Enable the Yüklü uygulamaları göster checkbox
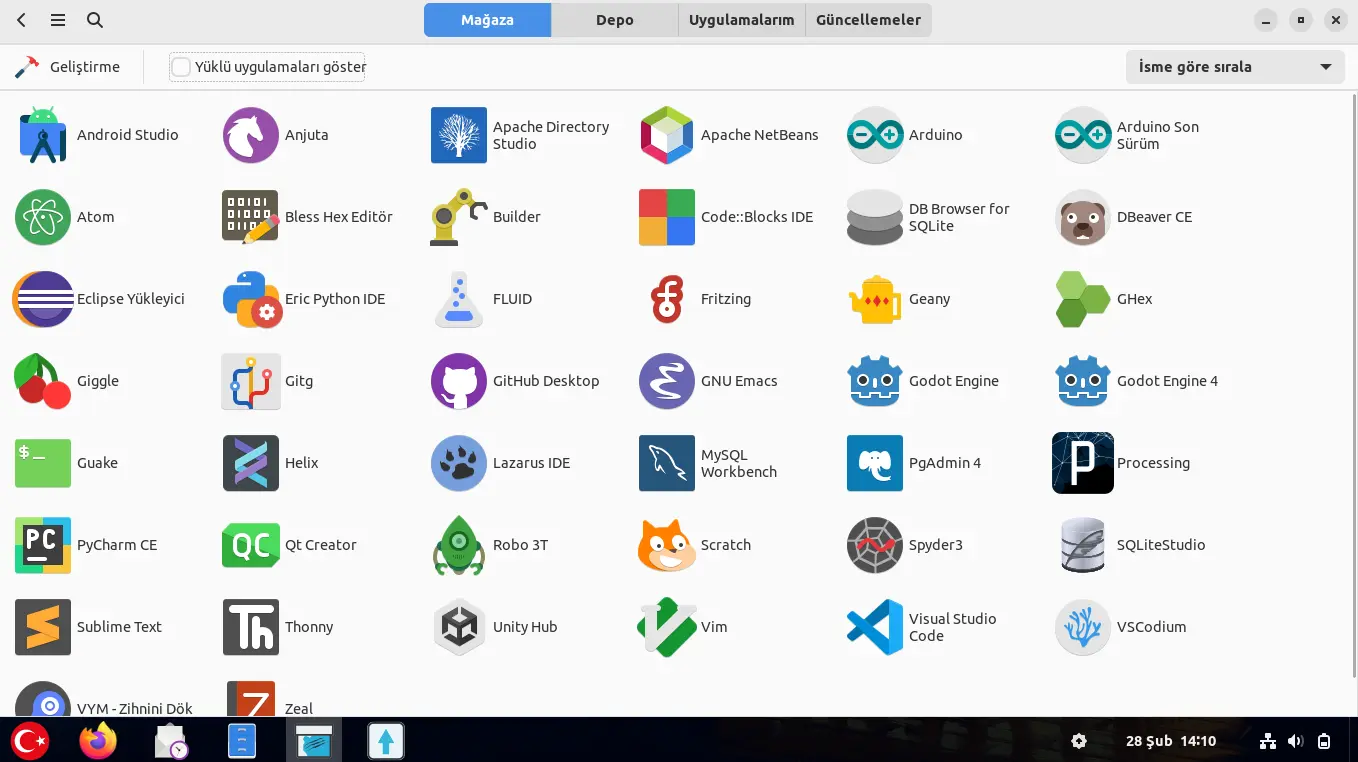The width and height of the screenshot is (1358, 762). (181, 67)
